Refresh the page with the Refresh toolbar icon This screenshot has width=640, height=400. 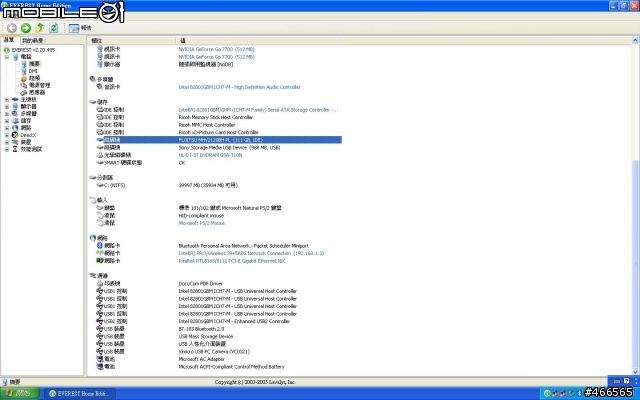53,28
